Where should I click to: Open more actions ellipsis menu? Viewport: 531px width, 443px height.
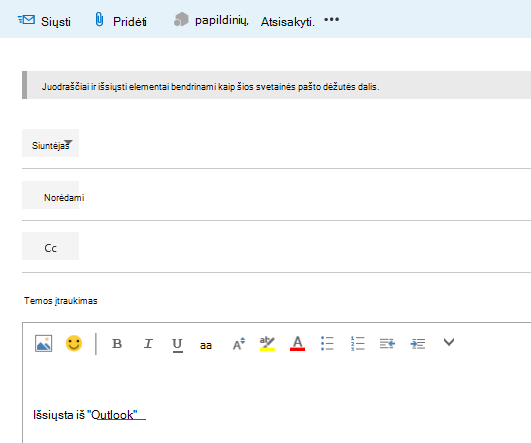coord(332,19)
